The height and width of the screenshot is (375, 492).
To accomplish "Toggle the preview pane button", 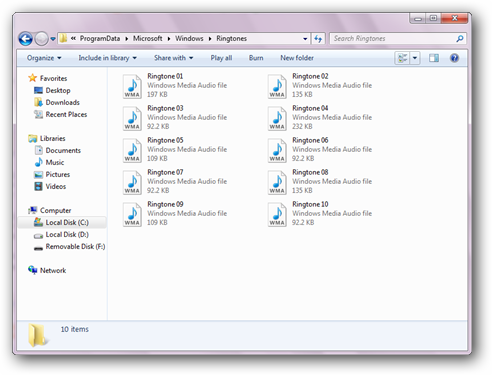I will [434, 58].
